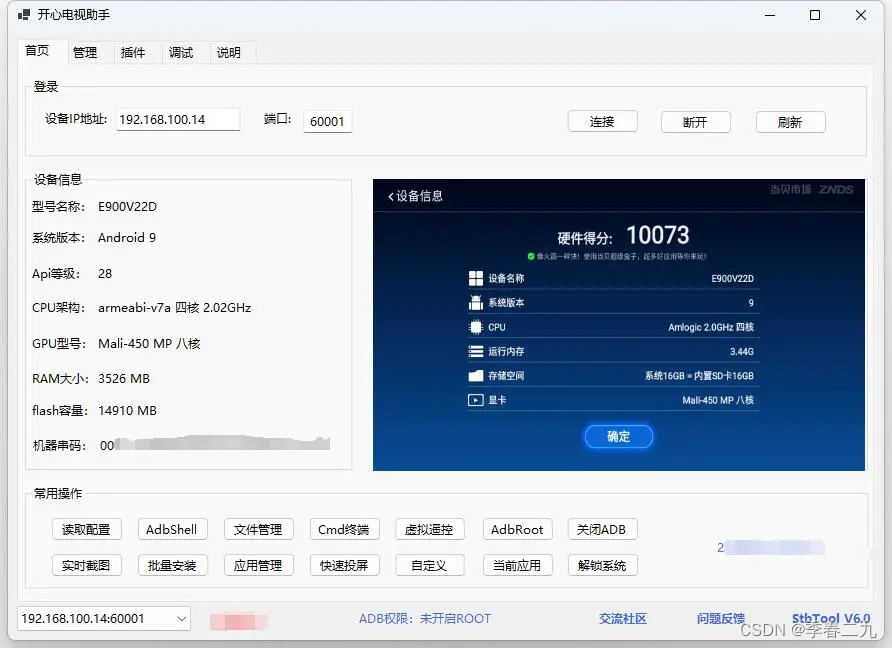The height and width of the screenshot is (648, 892).
Task: Click the 设备IP地址 input field
Action: point(178,118)
